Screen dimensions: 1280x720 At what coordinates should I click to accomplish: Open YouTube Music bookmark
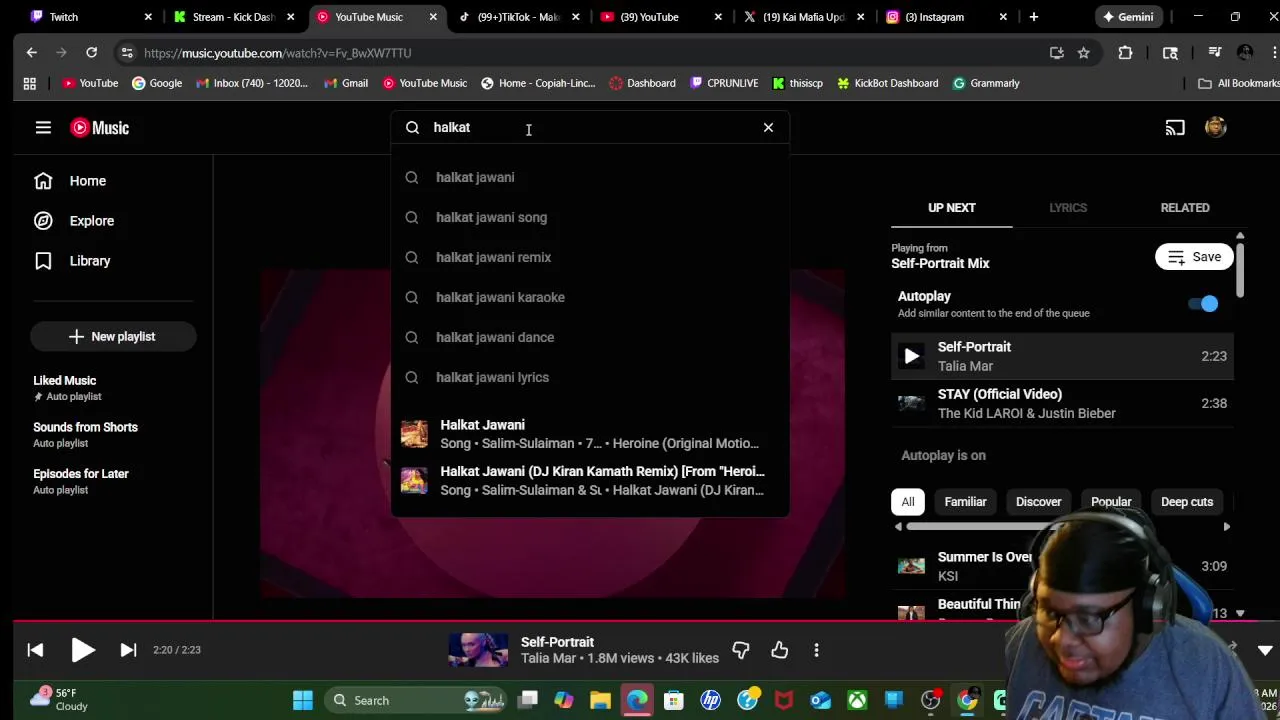pyautogui.click(x=425, y=83)
